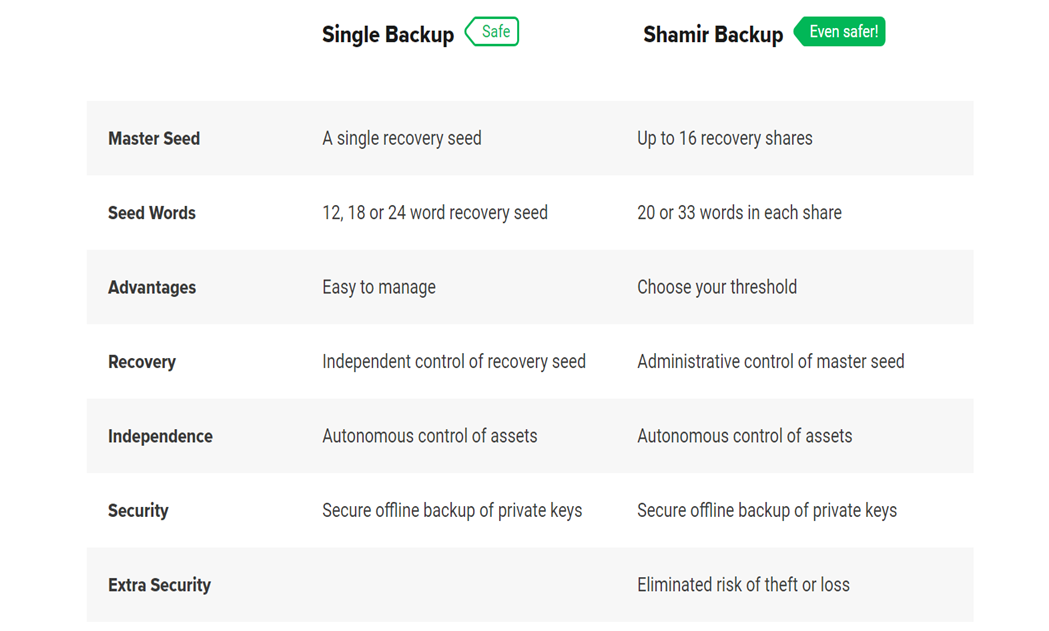Image resolution: width=1049 pixels, height=631 pixels.
Task: Click the Extra Security row label
Action: pos(159,585)
